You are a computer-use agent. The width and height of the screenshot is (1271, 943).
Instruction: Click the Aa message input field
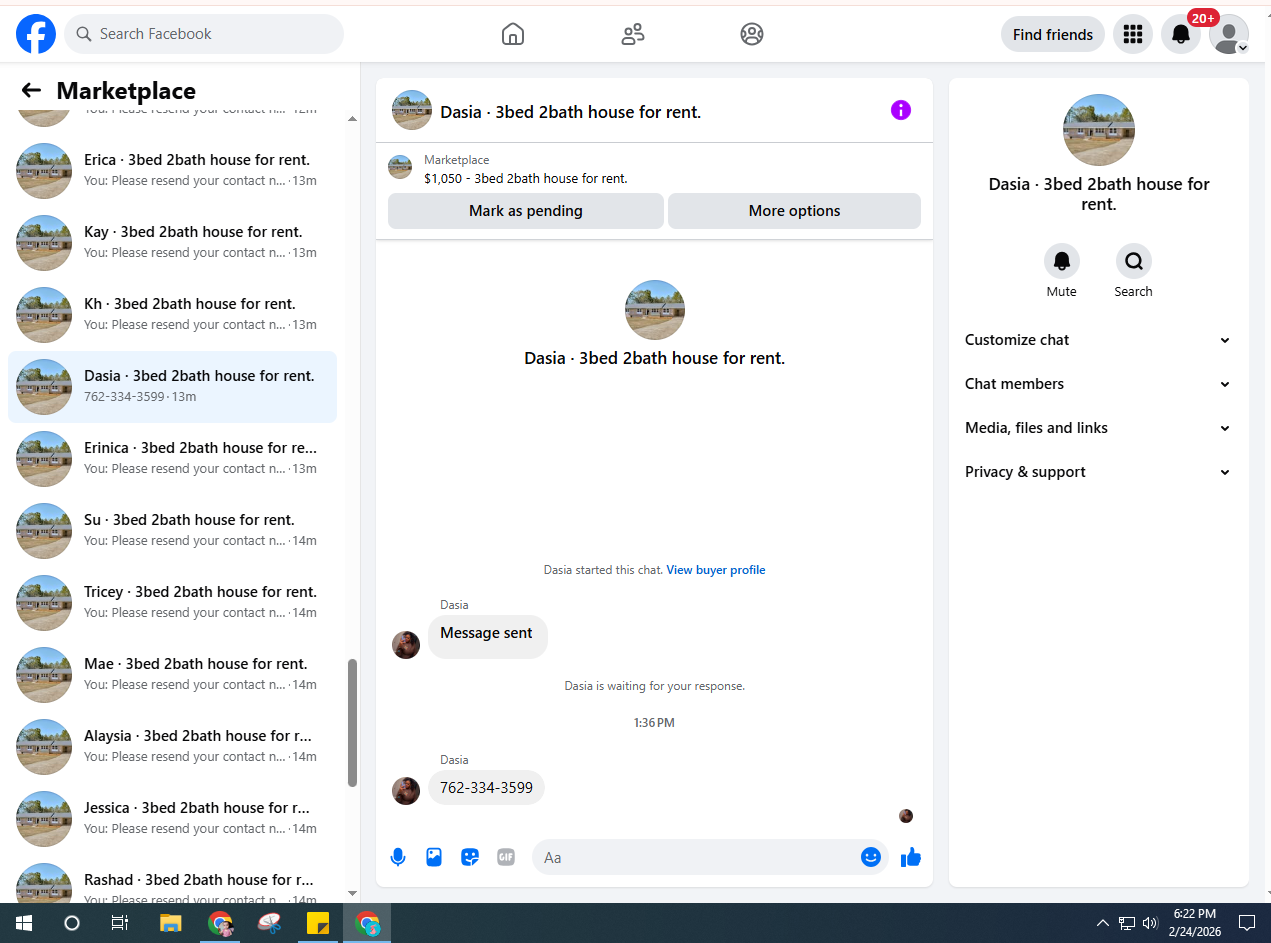click(710, 857)
